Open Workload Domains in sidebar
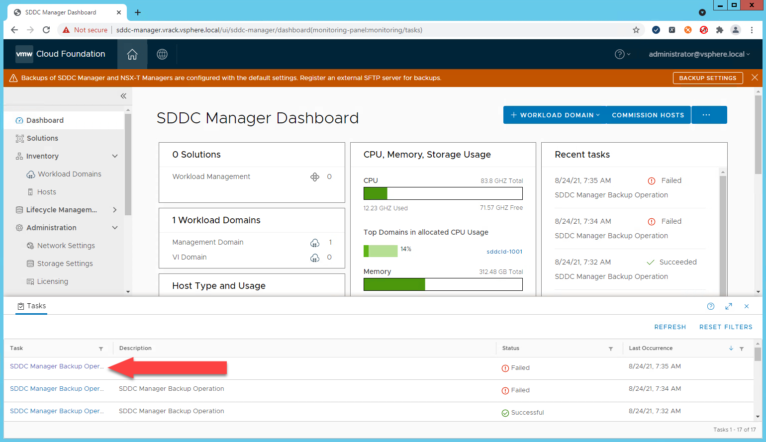This screenshot has height=442, width=766. 69,174
